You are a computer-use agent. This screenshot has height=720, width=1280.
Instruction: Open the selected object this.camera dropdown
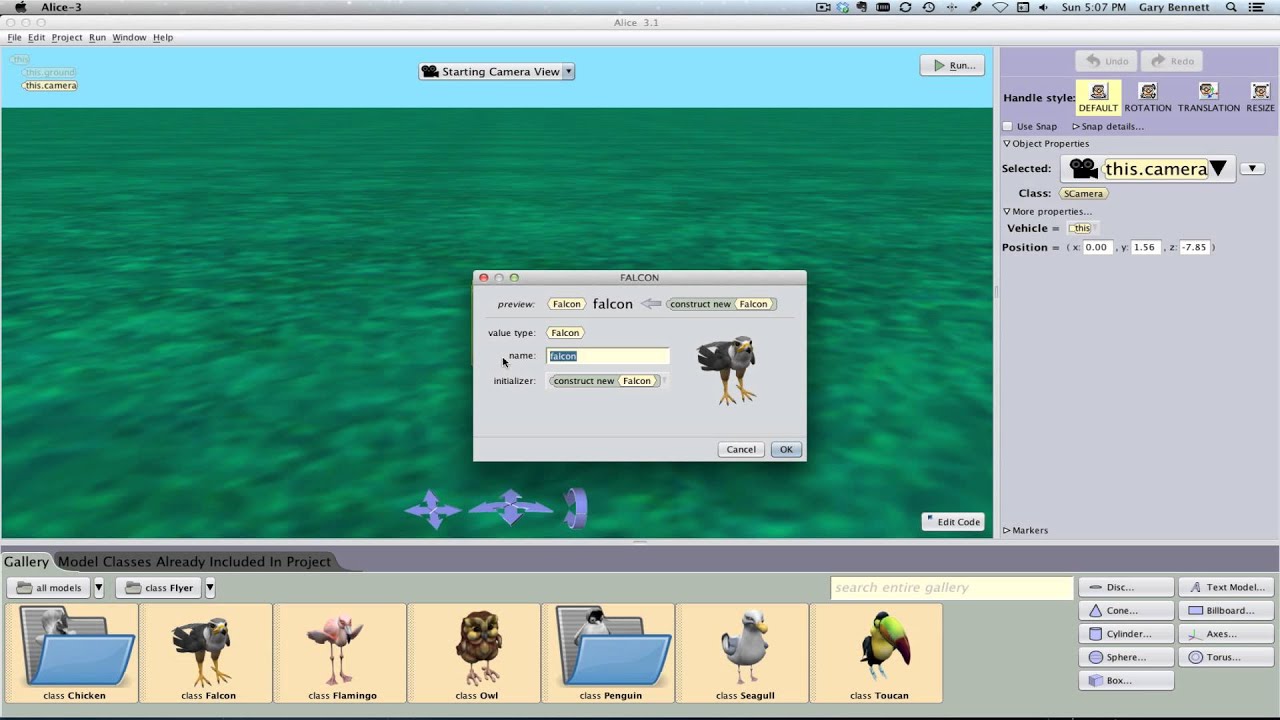pos(1147,168)
